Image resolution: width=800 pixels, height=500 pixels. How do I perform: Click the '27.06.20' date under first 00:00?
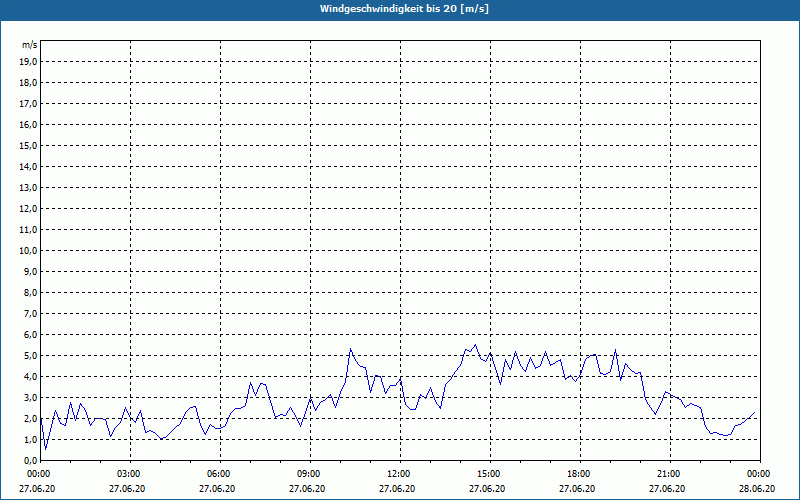click(37, 489)
